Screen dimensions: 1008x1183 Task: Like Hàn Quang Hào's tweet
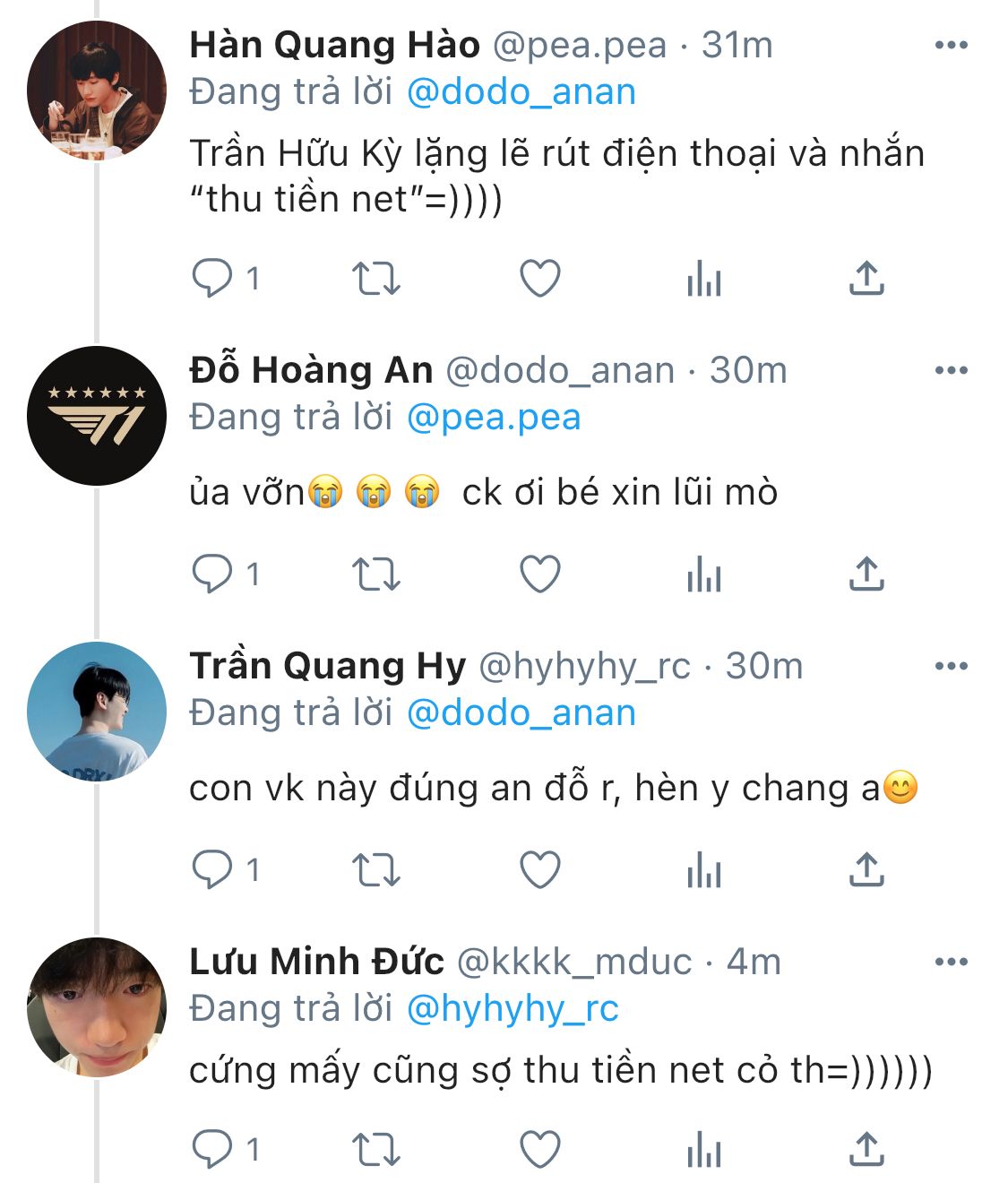[x=540, y=278]
